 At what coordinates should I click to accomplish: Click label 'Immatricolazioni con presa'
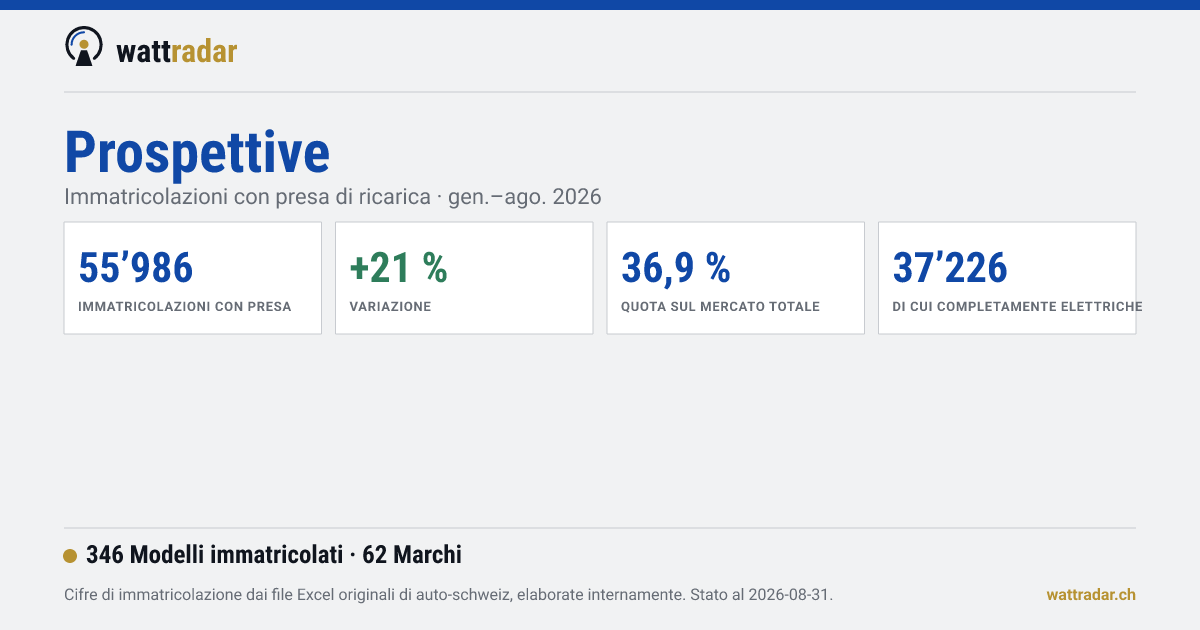pyautogui.click(x=185, y=307)
